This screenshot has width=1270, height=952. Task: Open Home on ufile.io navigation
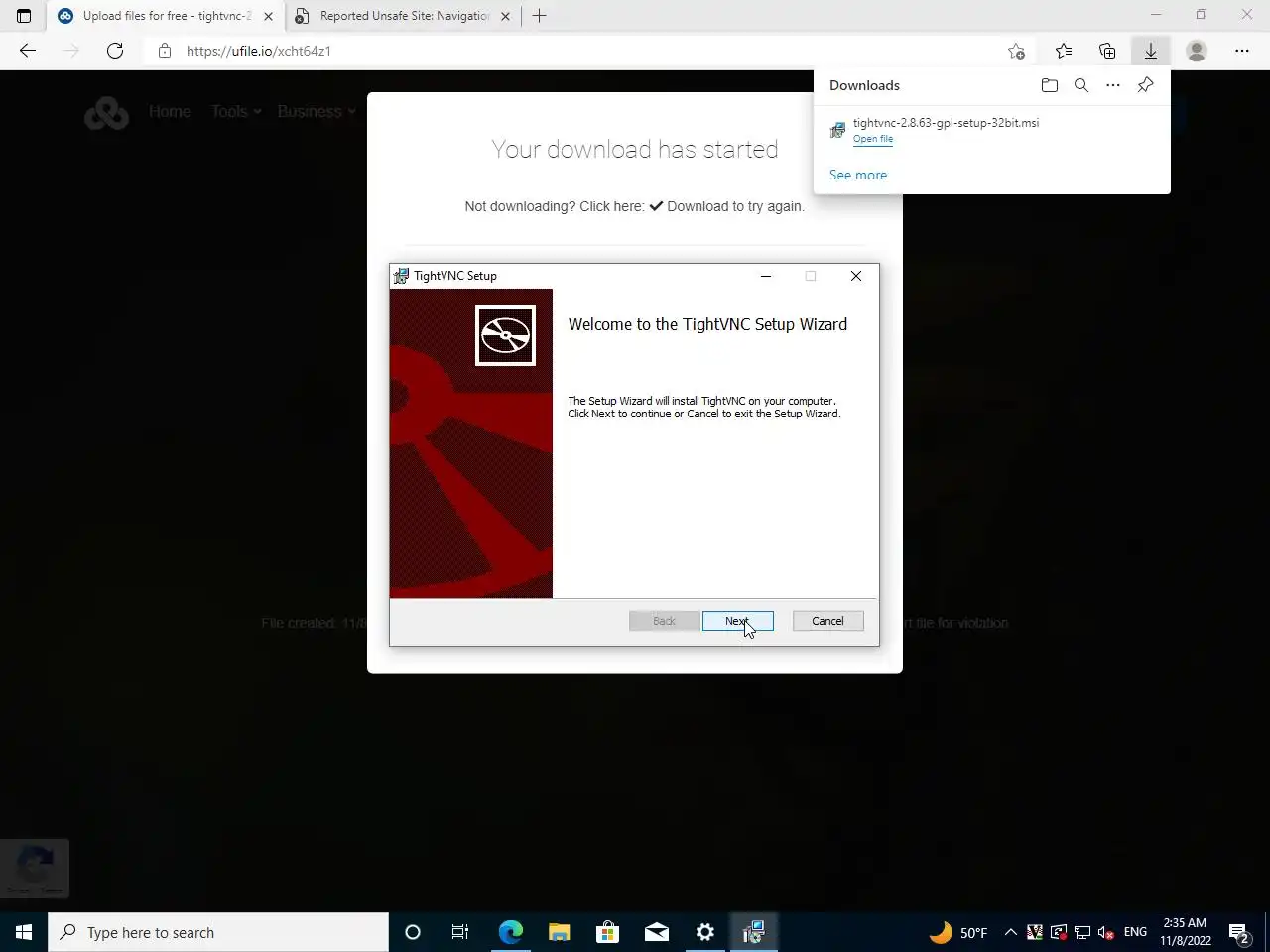point(170,112)
